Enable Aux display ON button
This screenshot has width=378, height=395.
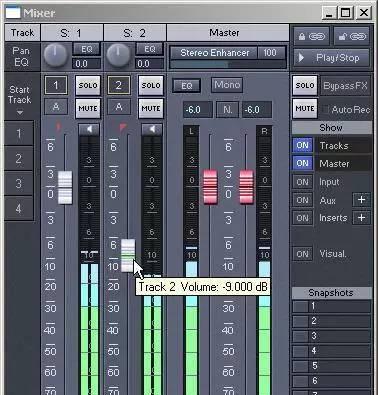[x=303, y=200]
